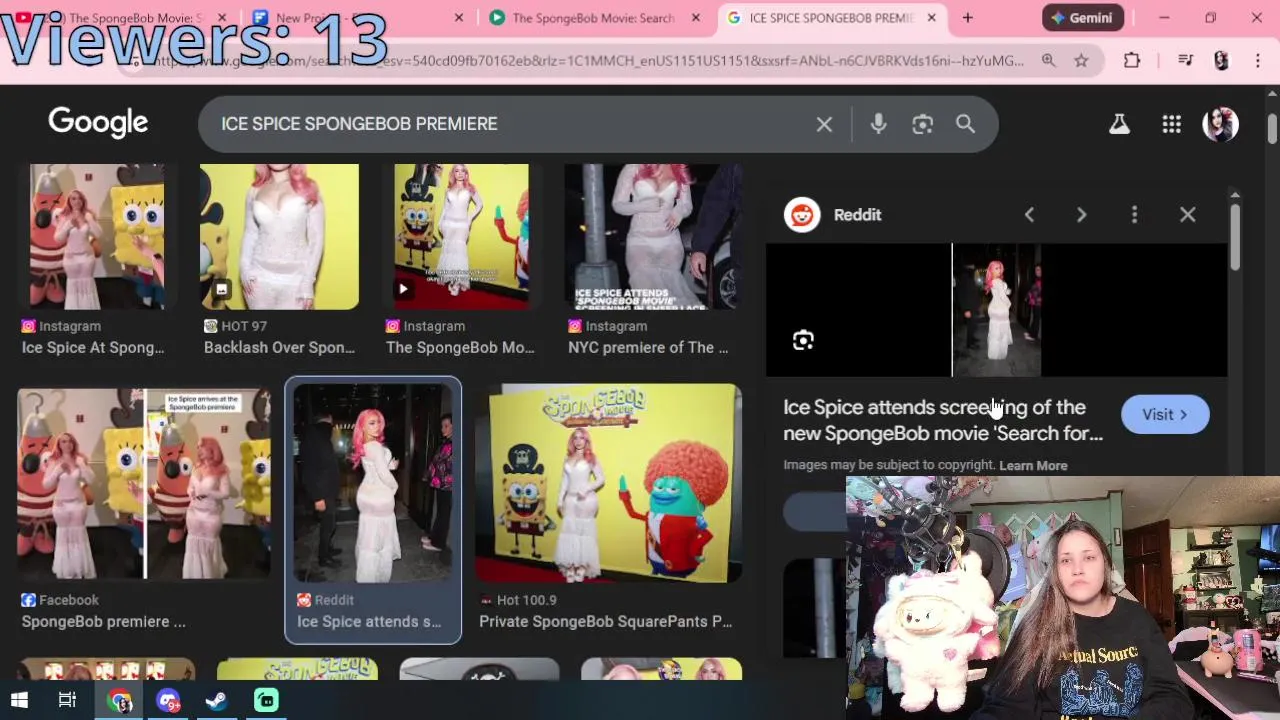
Task: Open the Chrome extensions puzzle icon
Action: [1132, 61]
